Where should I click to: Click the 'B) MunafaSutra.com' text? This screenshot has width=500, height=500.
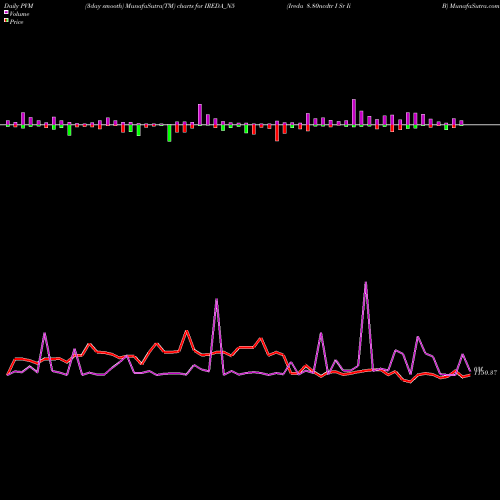coord(471,6)
